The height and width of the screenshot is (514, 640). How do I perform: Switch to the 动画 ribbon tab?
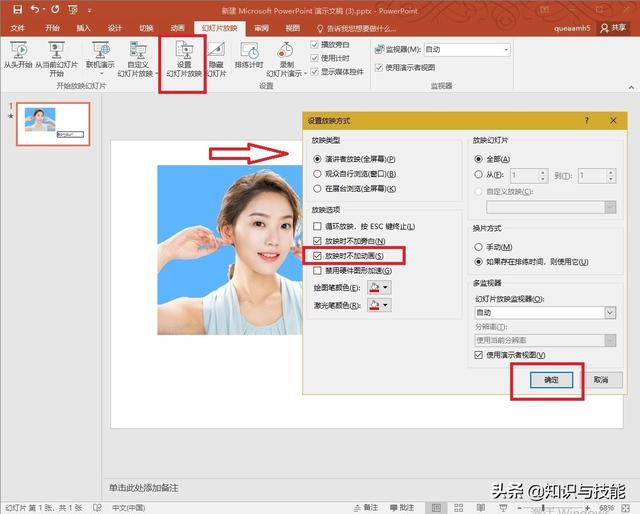click(177, 28)
